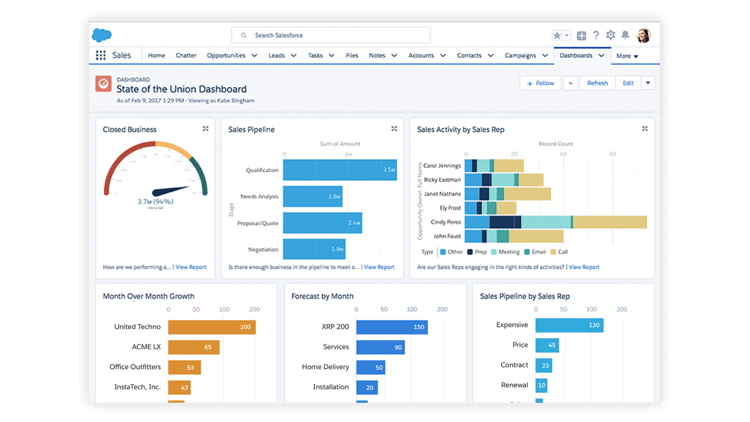Expand the Notes tab chevron
Image resolution: width=750 pixels, height=422 pixels.
[394, 56]
